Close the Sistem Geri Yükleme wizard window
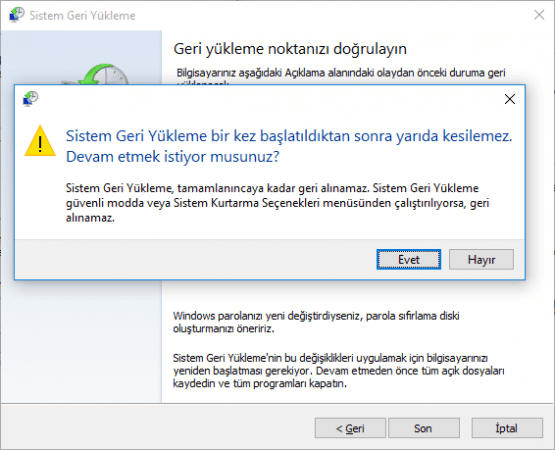Screen dimensions: 555x450 pyautogui.click(x=539, y=15)
